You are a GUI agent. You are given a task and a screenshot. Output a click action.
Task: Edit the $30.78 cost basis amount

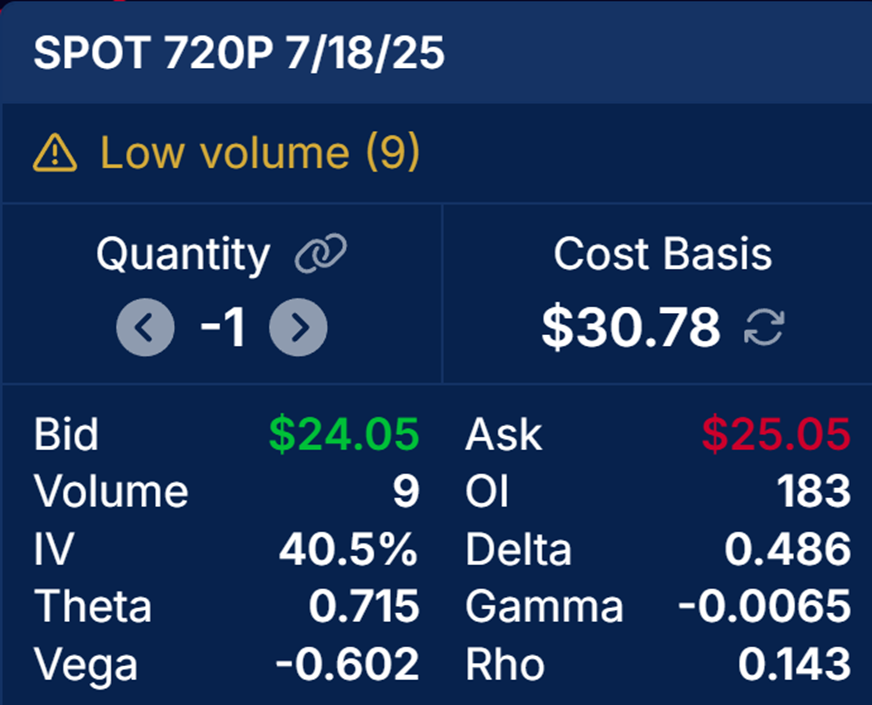pyautogui.click(x=631, y=327)
